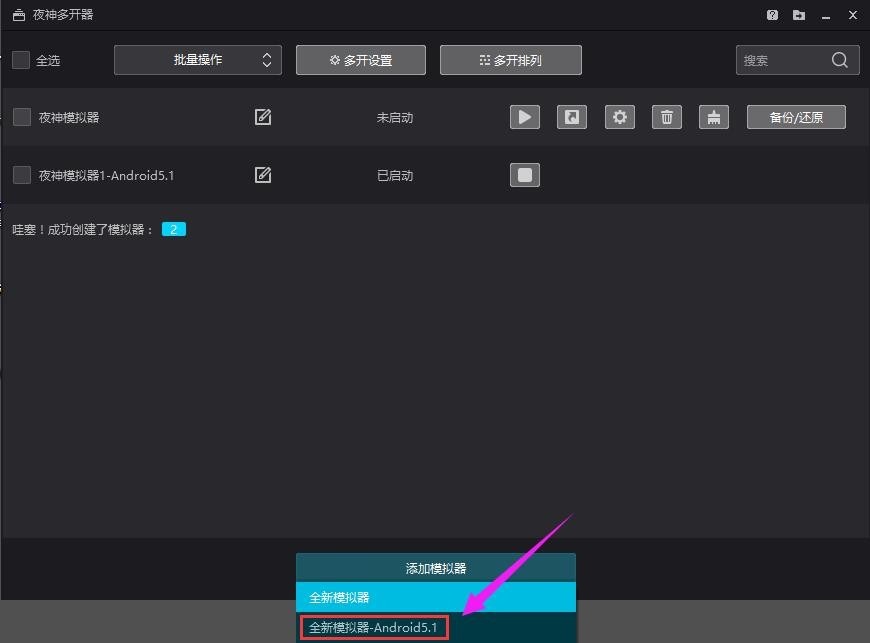Click the import folder icon in title bar

click(798, 15)
